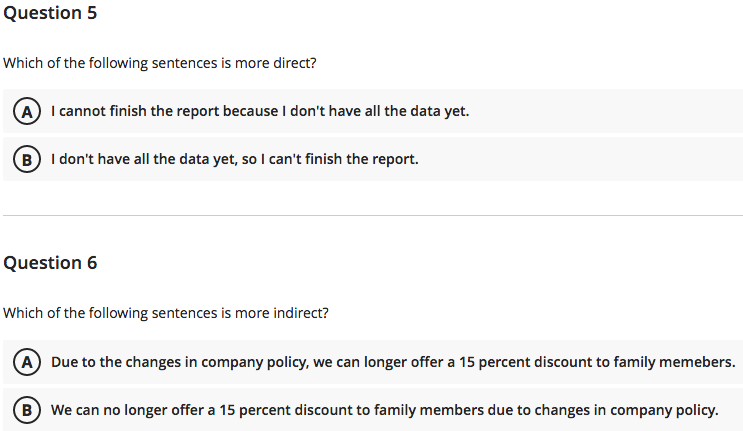Click the "more indirect?" question prompt
This screenshot has width=743, height=431.
click(165, 312)
